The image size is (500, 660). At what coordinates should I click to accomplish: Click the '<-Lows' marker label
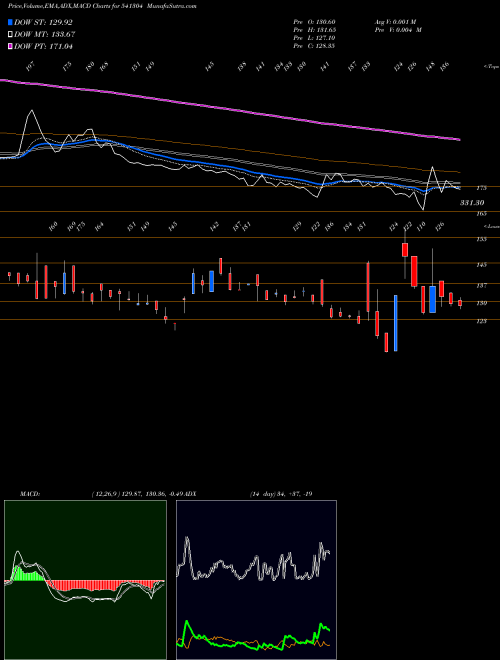pyautogui.click(x=491, y=226)
